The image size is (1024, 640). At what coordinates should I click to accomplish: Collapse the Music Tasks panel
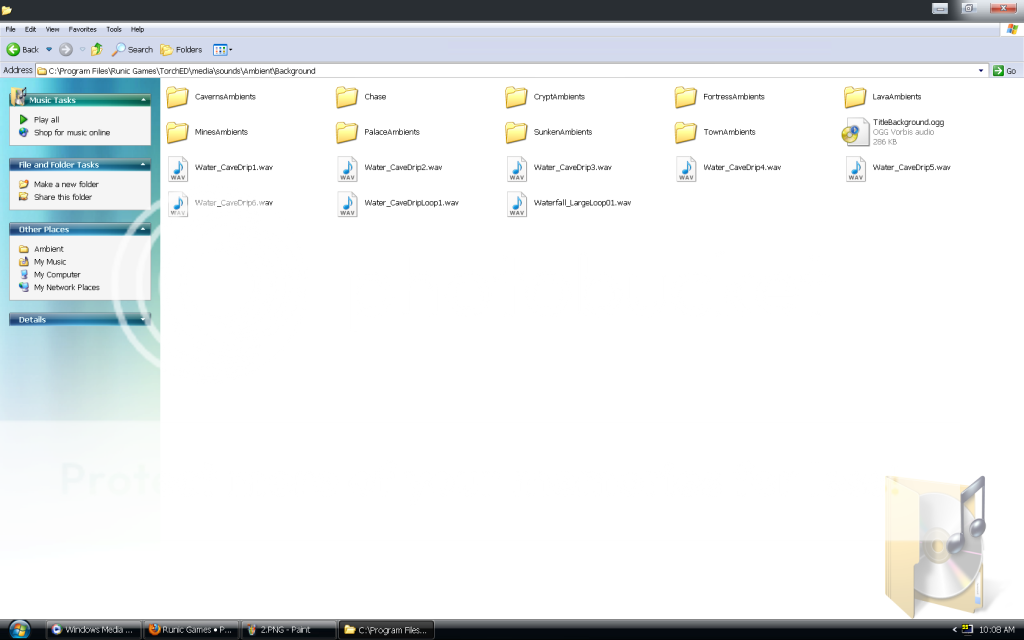click(x=144, y=100)
